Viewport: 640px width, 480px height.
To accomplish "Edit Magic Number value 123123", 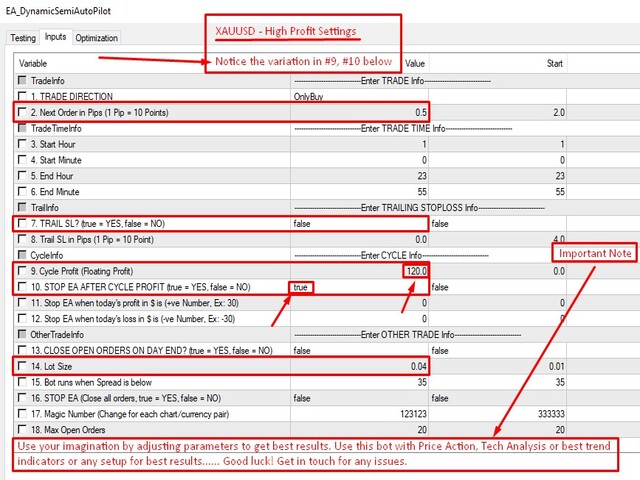I will pyautogui.click(x=360, y=414).
